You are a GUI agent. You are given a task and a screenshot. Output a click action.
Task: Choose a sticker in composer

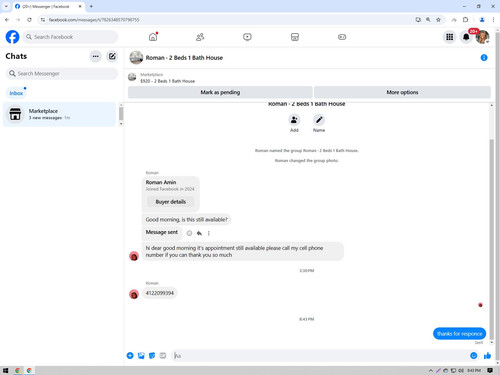tap(152, 356)
